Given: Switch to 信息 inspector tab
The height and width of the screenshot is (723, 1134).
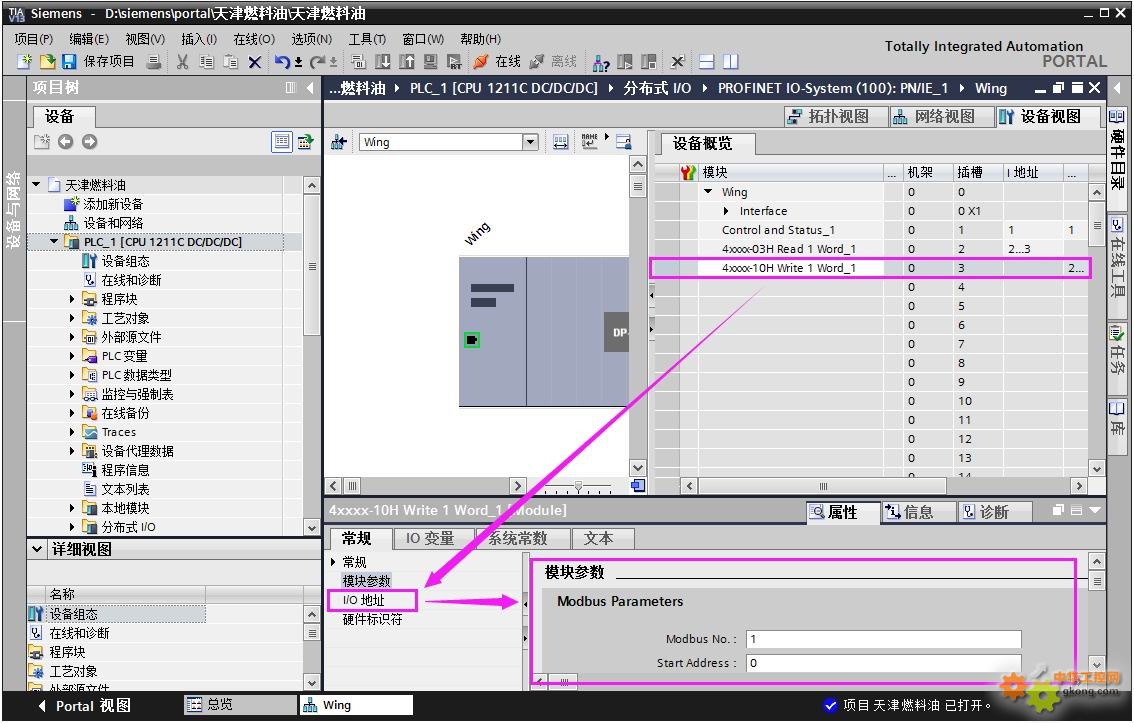Looking at the screenshot, I should (918, 512).
